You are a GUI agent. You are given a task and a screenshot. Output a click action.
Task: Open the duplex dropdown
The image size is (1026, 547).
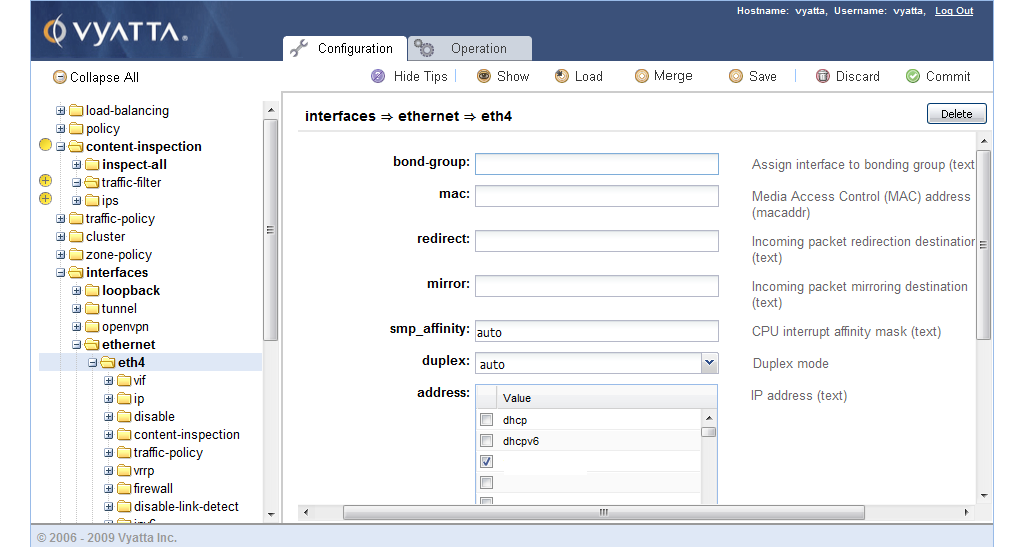[709, 362]
